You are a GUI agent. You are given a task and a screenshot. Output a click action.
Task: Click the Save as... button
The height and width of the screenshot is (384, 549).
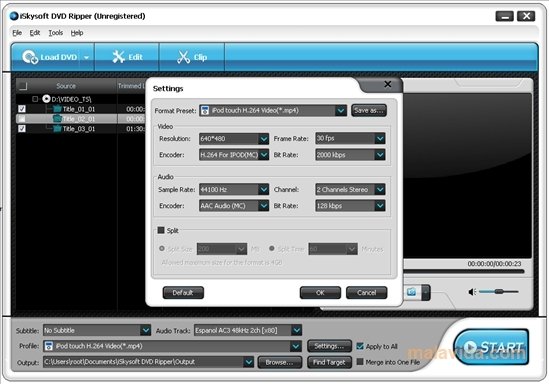pos(369,111)
